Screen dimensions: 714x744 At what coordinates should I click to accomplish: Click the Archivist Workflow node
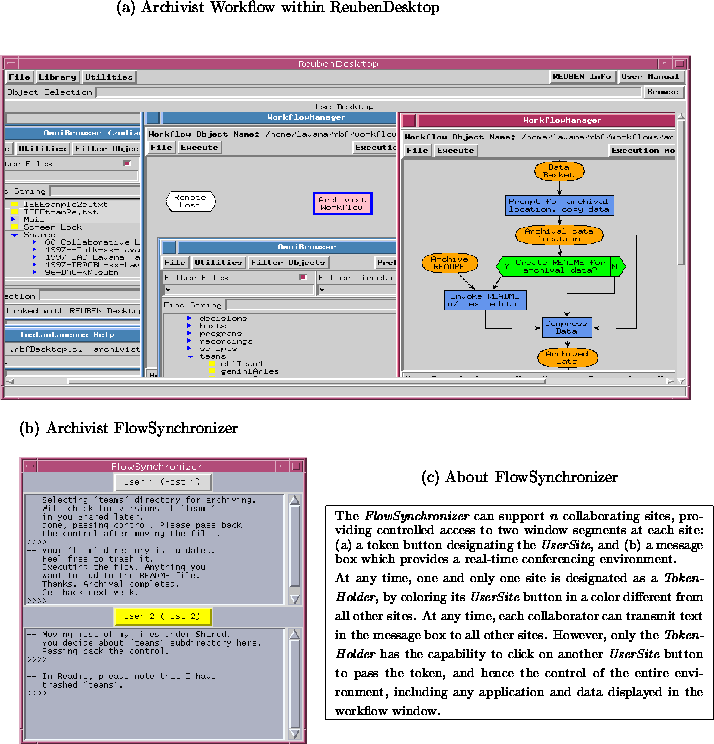point(342,203)
